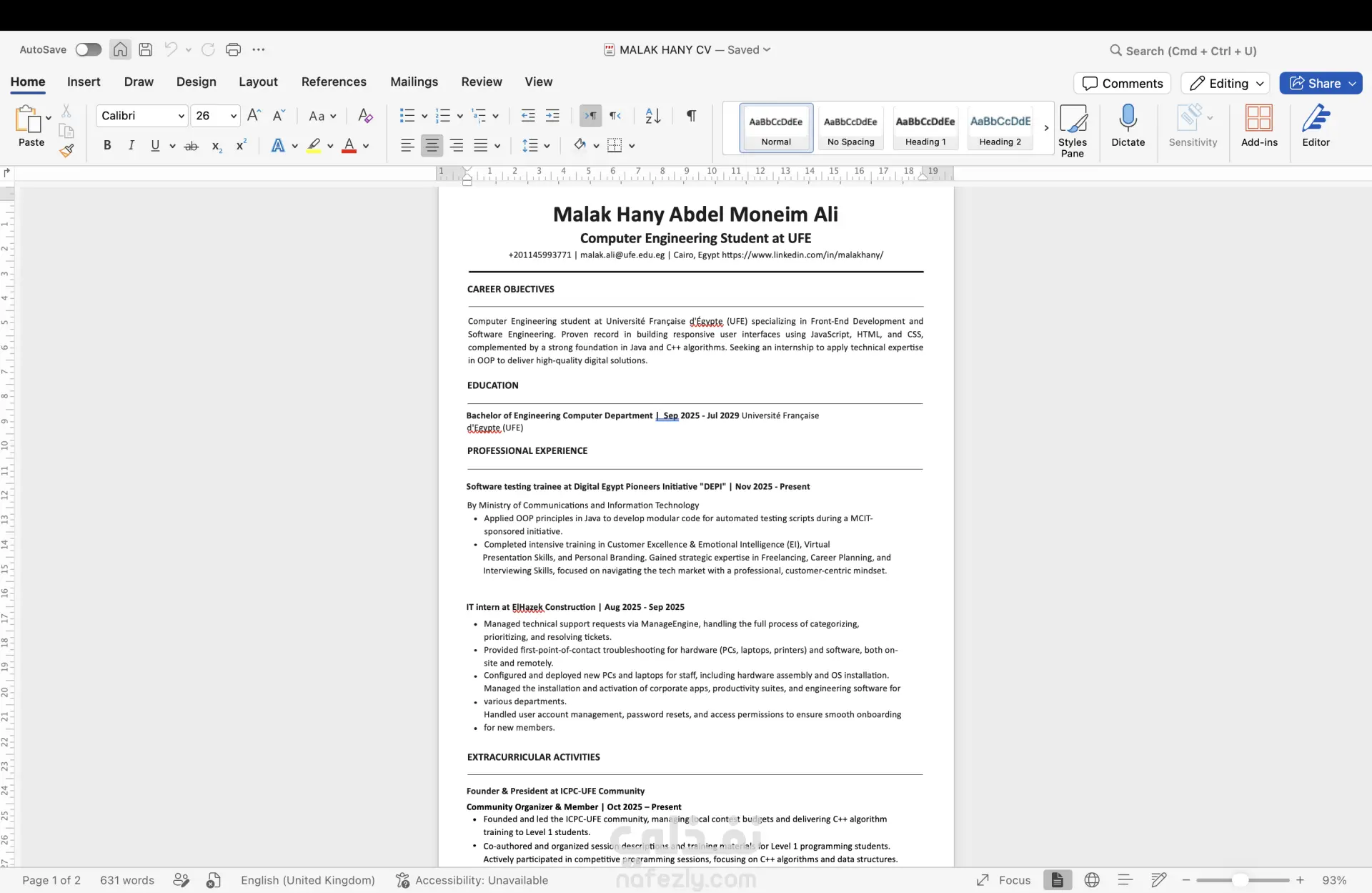Click the Search field in title bar
The height and width of the screenshot is (893, 1372).
1183,51
